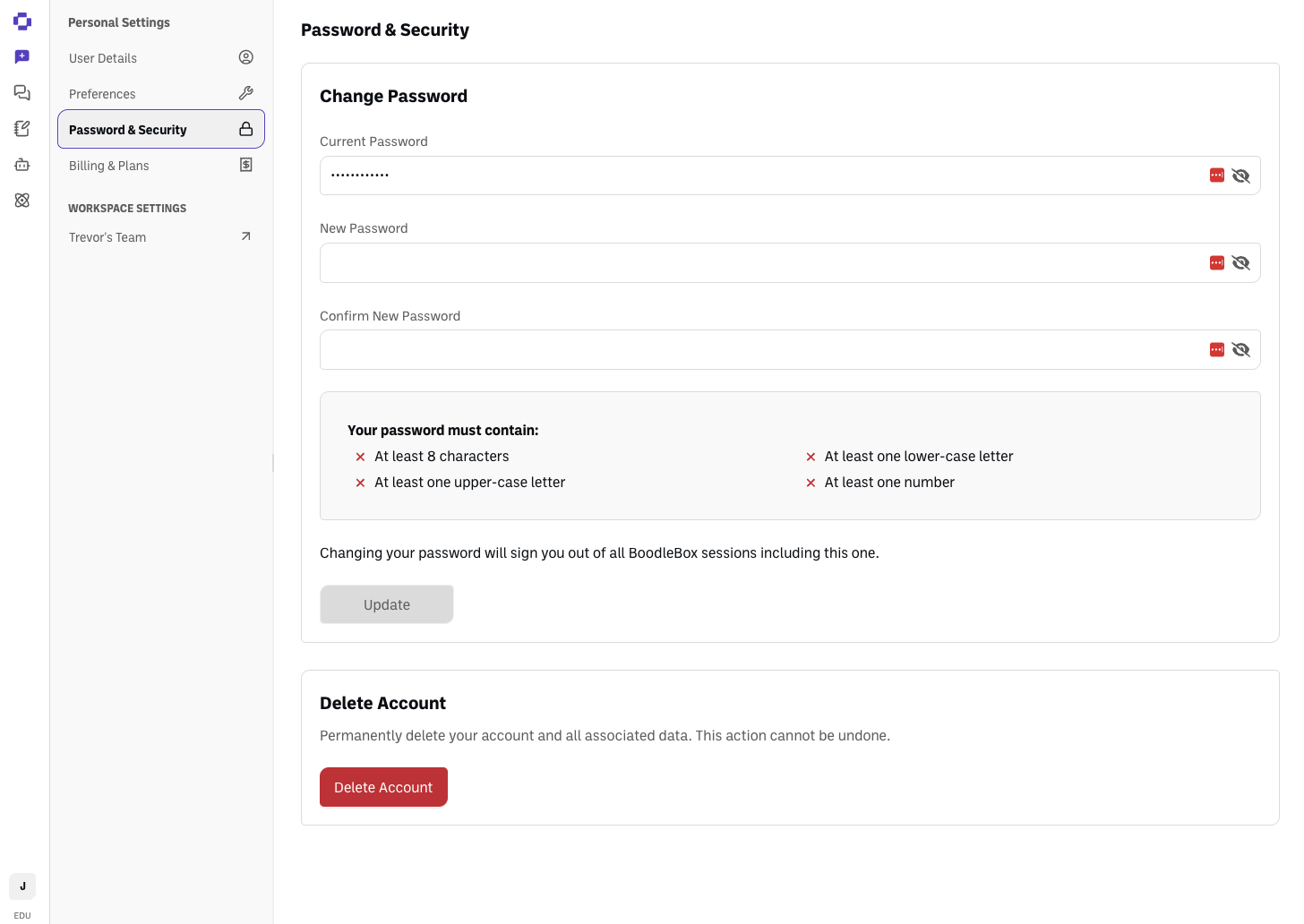
Task: Show the Current Password text
Action: pos(1240,175)
